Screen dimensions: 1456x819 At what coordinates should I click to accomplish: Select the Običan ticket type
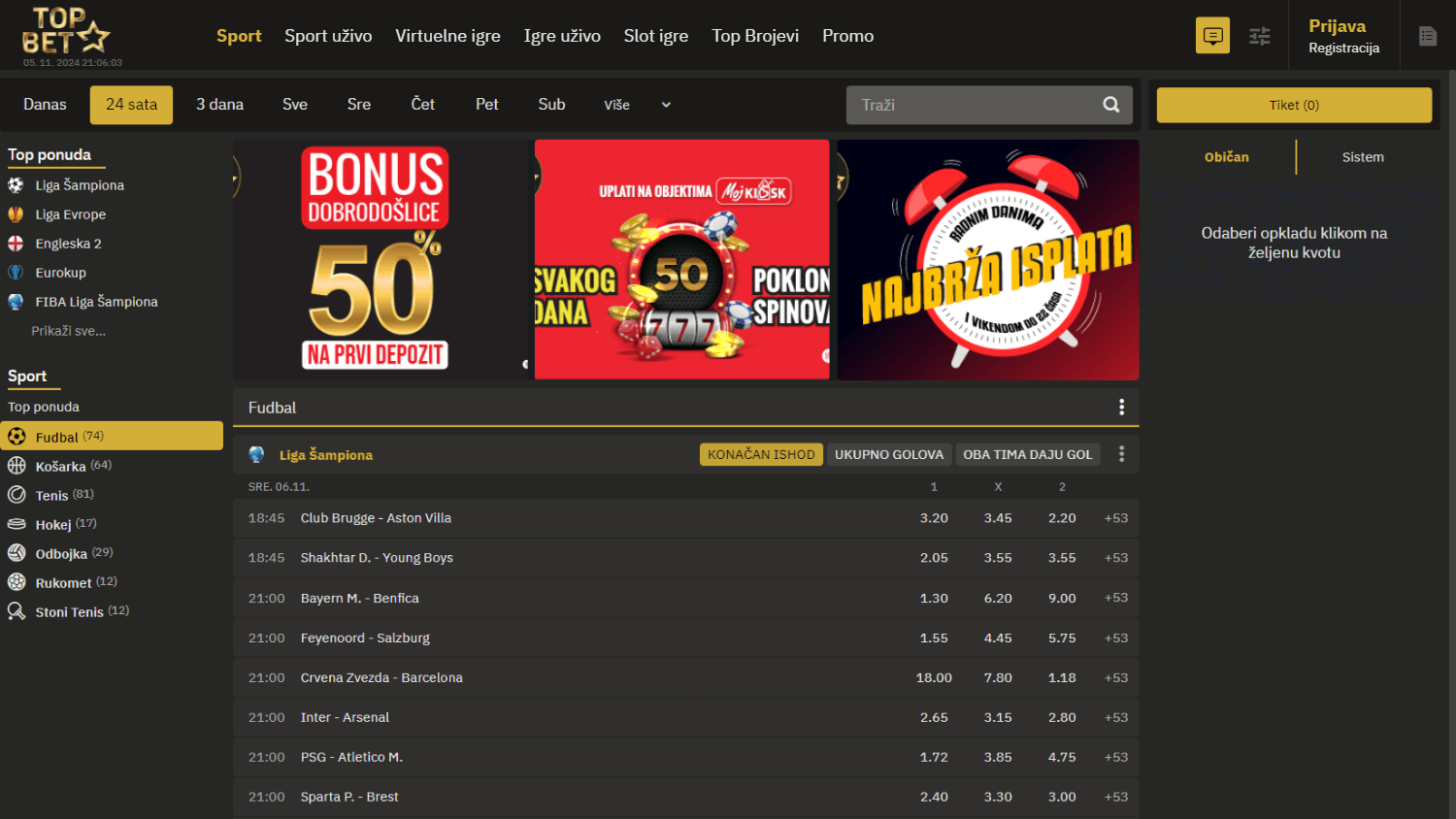[1227, 157]
